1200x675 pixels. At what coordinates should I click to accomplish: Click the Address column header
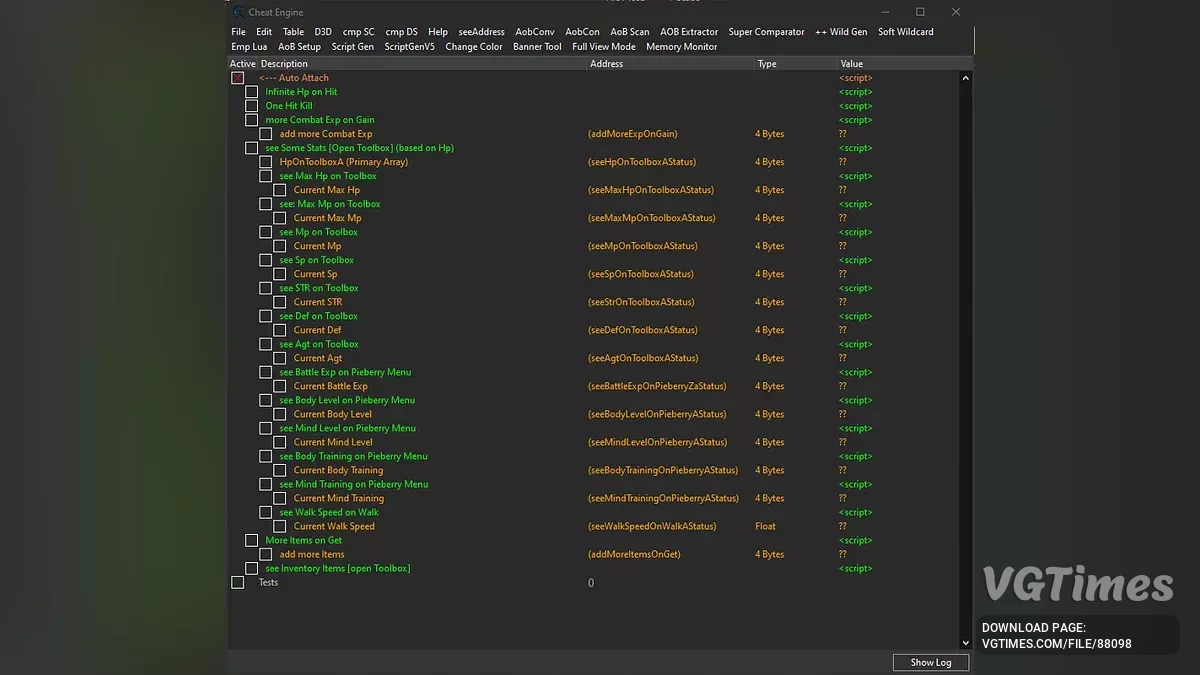(x=607, y=64)
